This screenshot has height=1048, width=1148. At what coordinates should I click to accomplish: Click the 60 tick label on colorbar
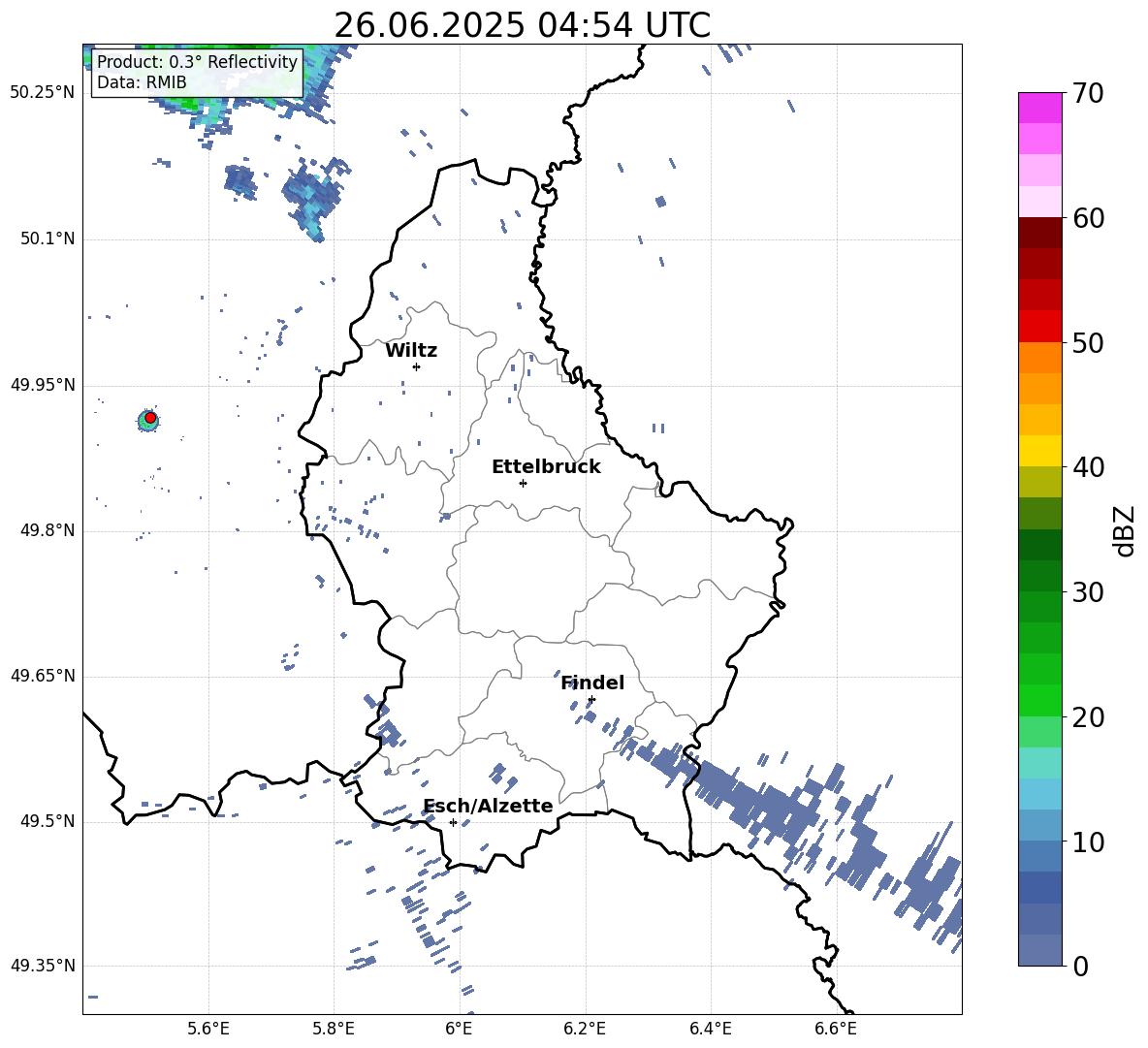[x=1088, y=218]
